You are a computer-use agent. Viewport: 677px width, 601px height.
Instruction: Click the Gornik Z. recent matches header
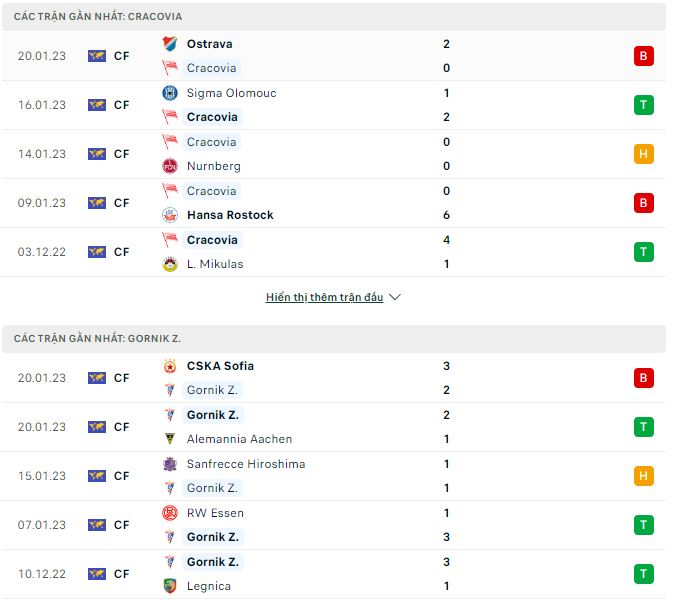point(97,339)
